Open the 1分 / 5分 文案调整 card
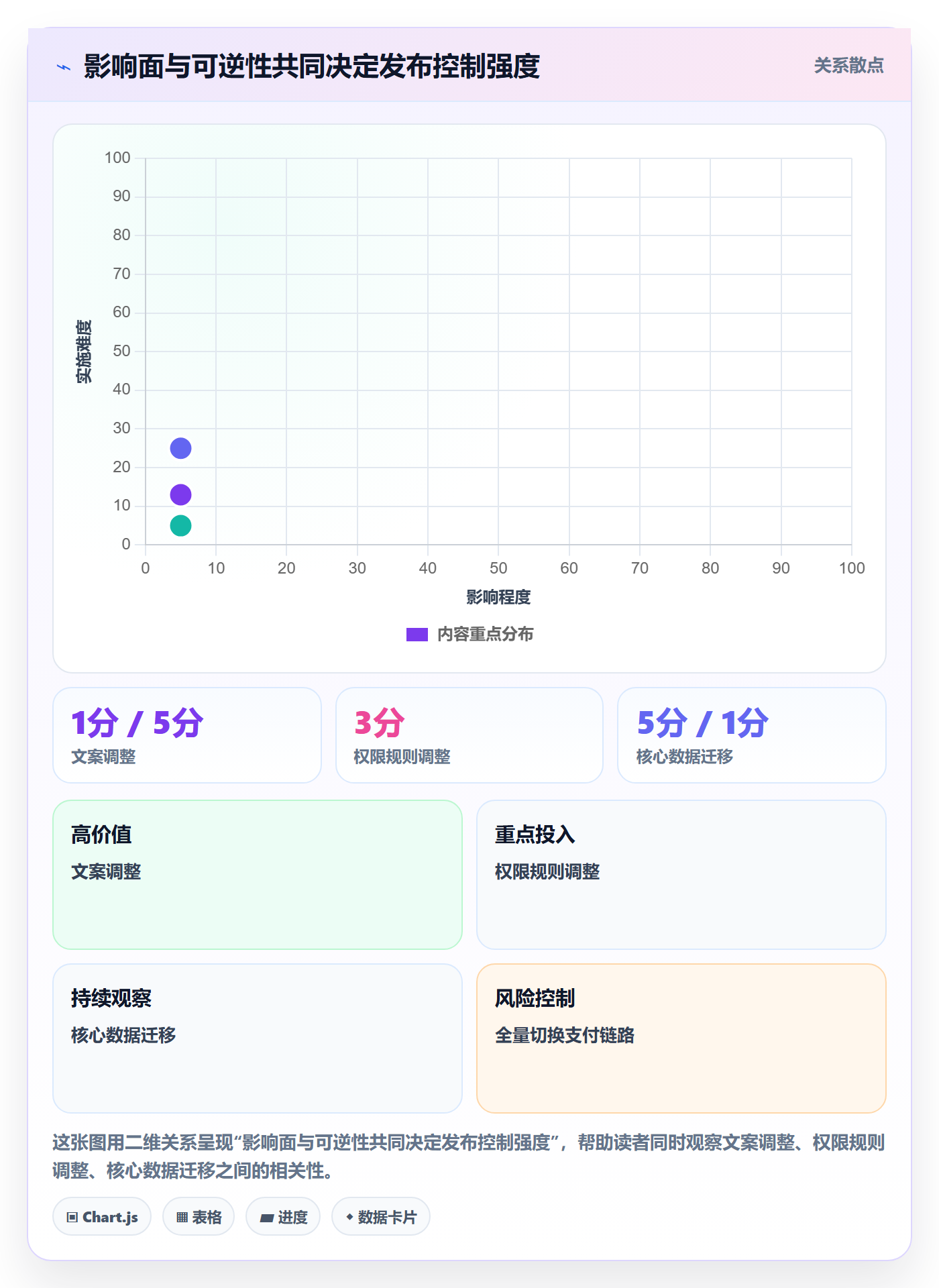Screen dimensions: 939x1288 tap(187, 735)
